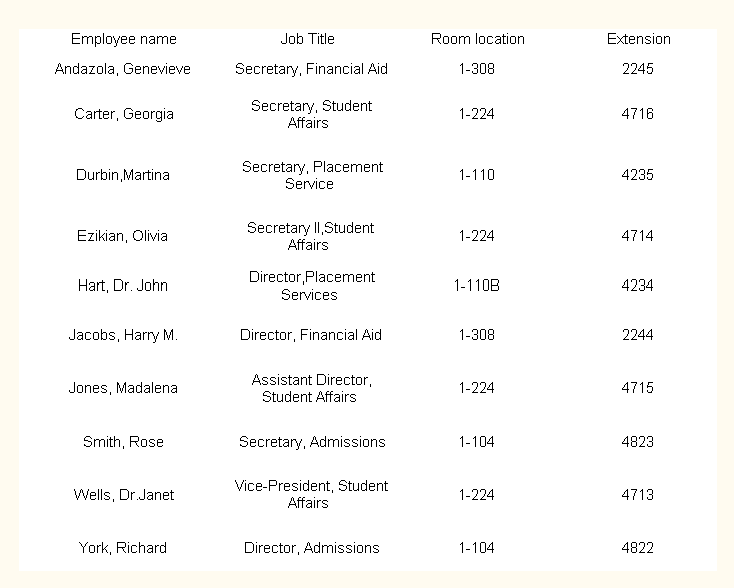Select the Carter, Georgia name cell
This screenshot has width=734, height=588.
pyautogui.click(x=123, y=114)
